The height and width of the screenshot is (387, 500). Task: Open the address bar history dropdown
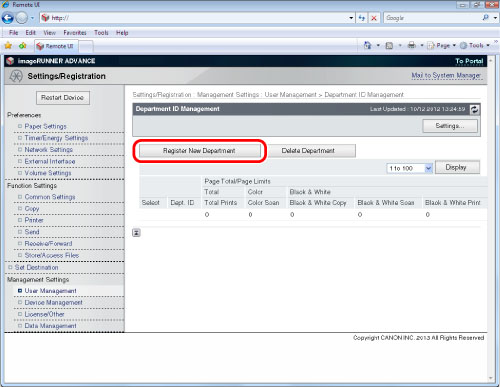pos(351,18)
